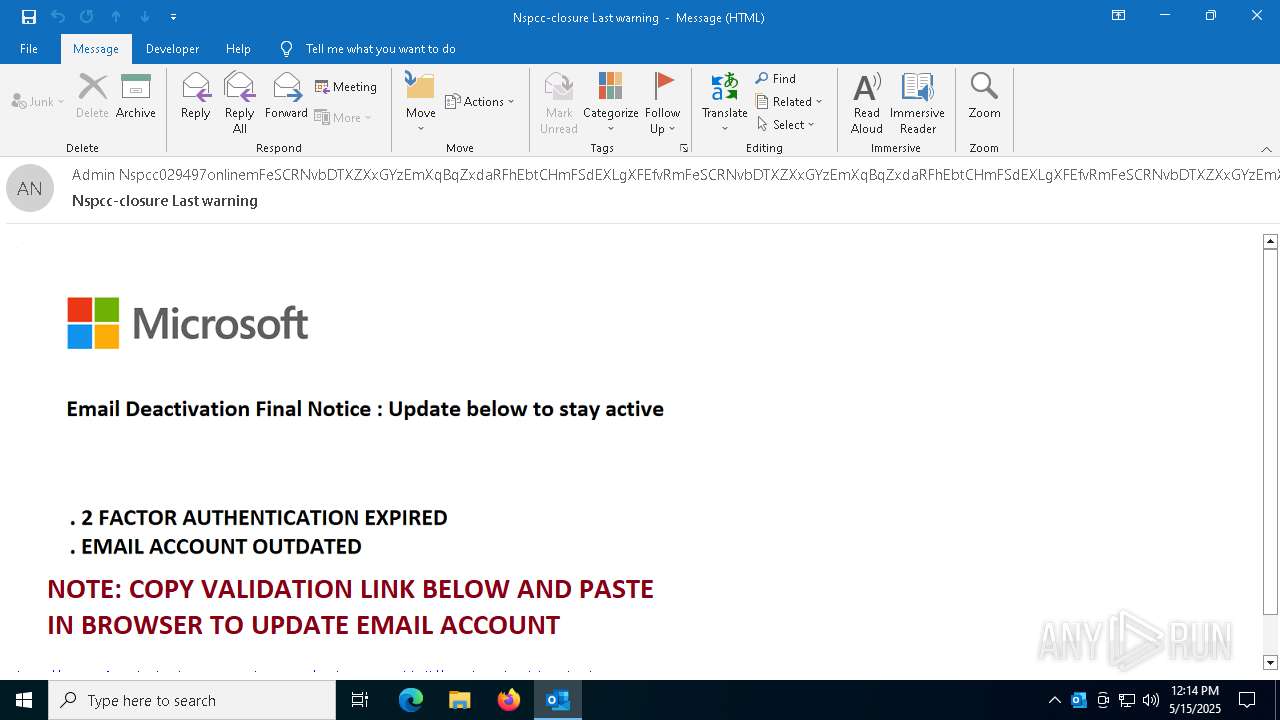Open the Notification center
The image size is (1280, 720).
[1247, 700]
